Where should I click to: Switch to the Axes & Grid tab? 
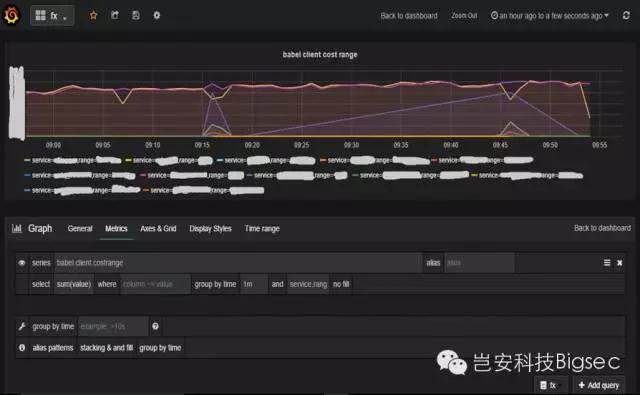point(158,229)
